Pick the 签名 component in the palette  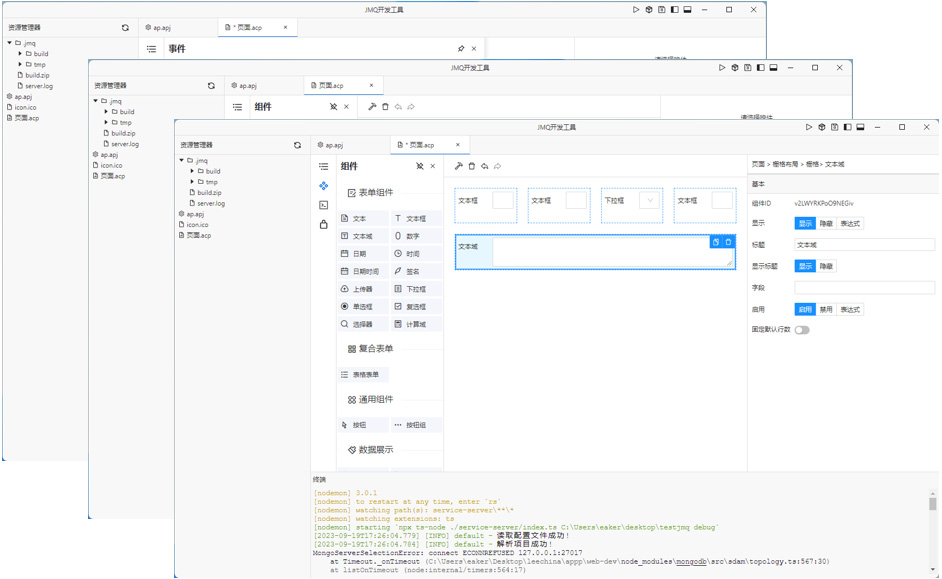416,271
